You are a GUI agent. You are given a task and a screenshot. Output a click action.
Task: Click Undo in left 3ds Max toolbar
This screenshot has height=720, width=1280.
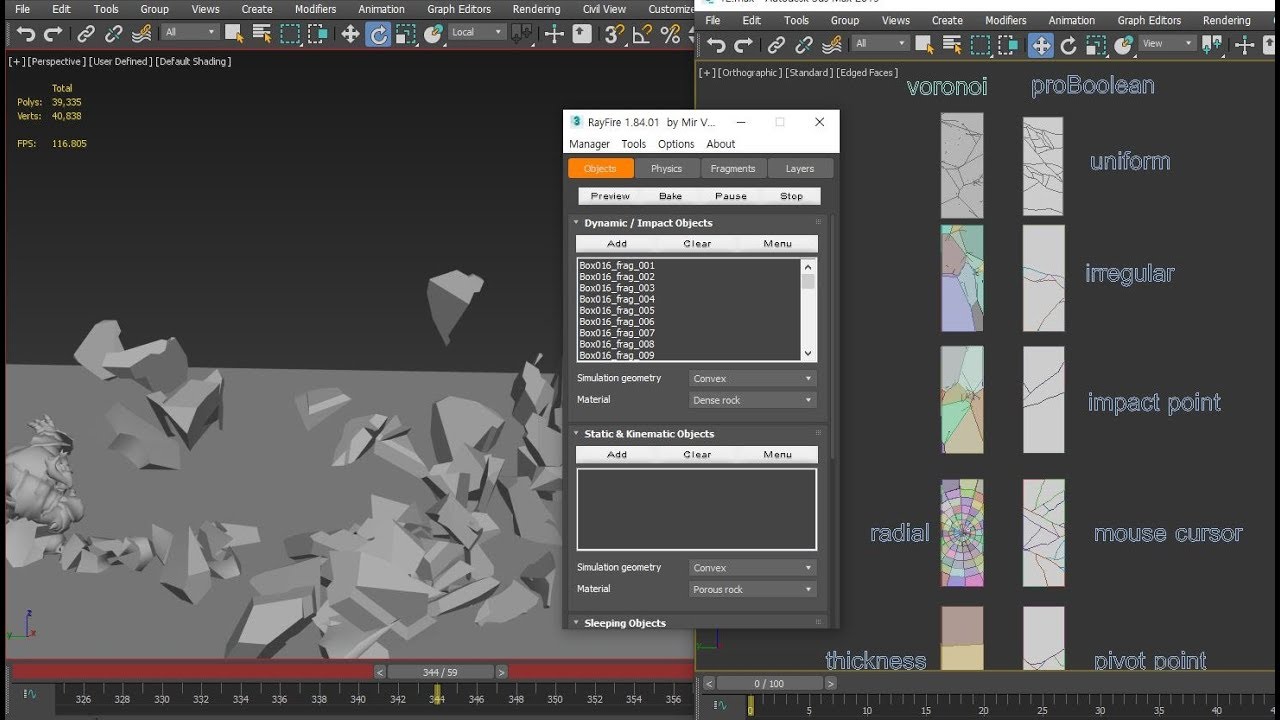(25, 34)
